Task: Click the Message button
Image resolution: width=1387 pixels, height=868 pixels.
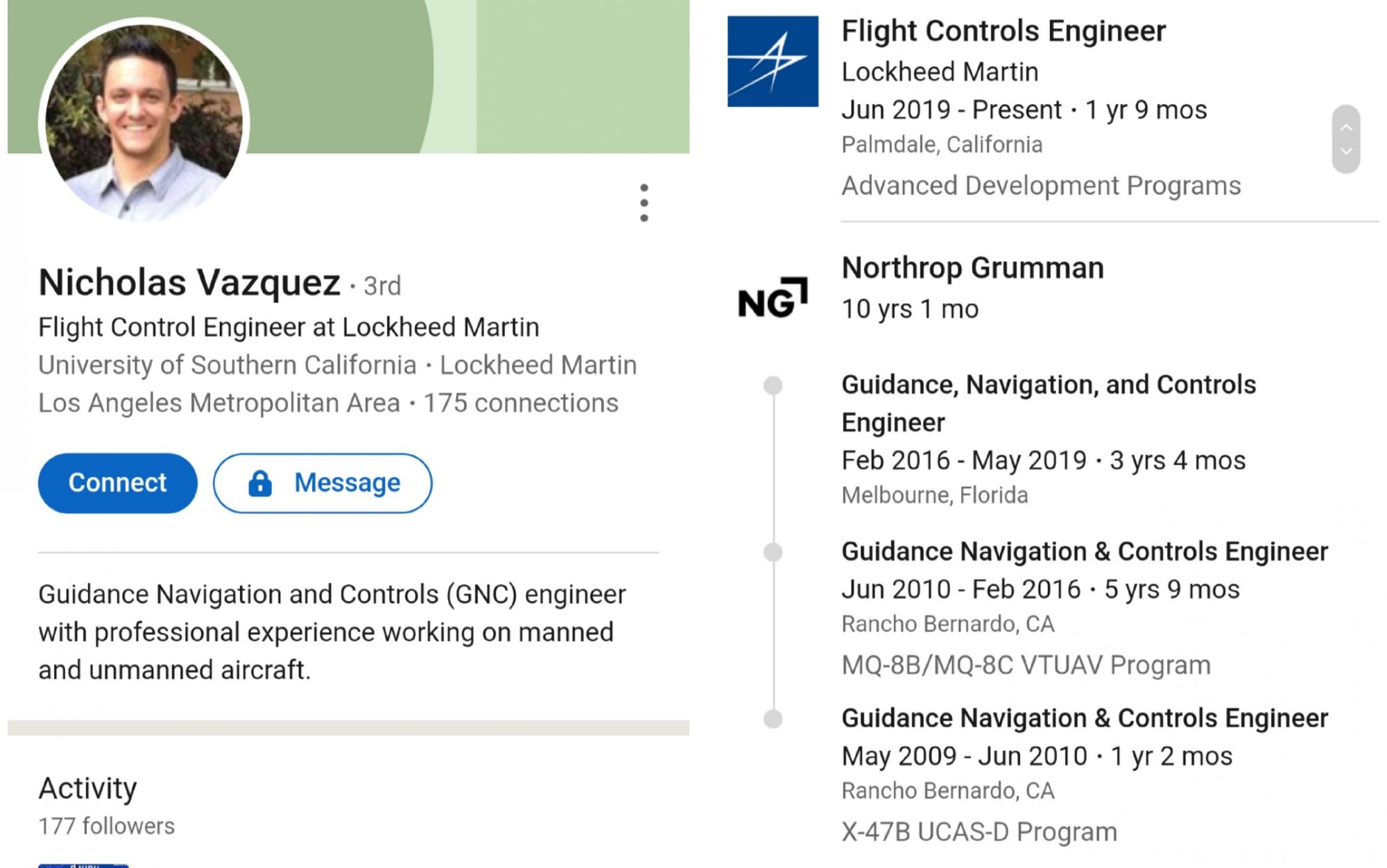Action: tap(322, 483)
